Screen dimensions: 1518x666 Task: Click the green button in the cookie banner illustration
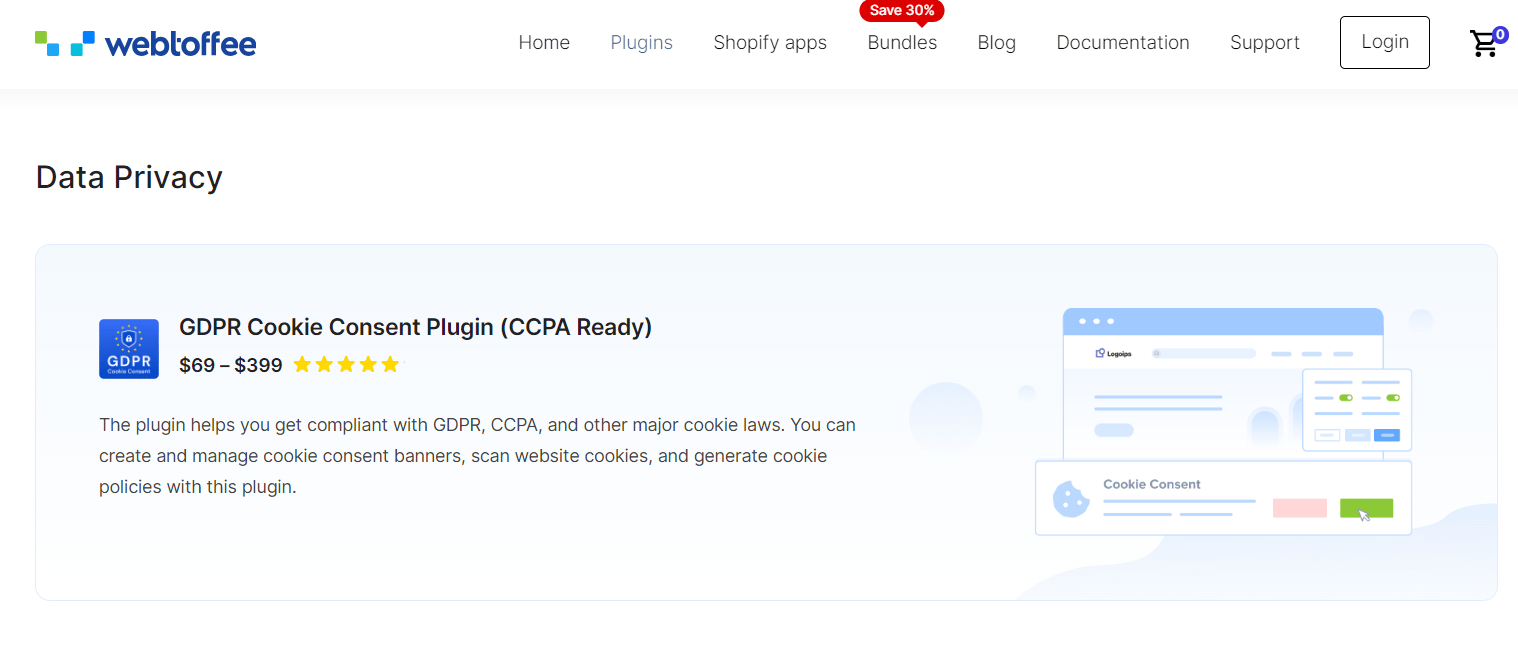(1366, 508)
